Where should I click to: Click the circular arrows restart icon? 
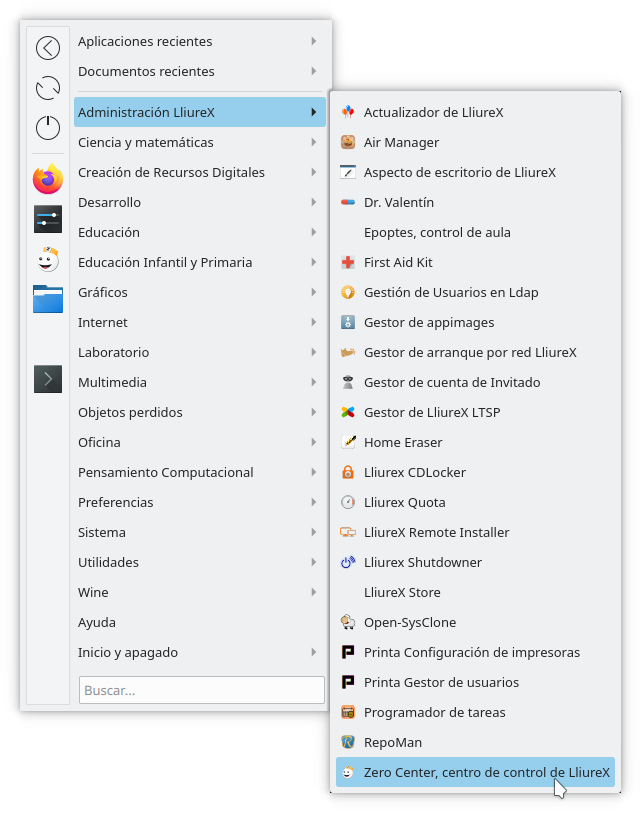point(48,88)
